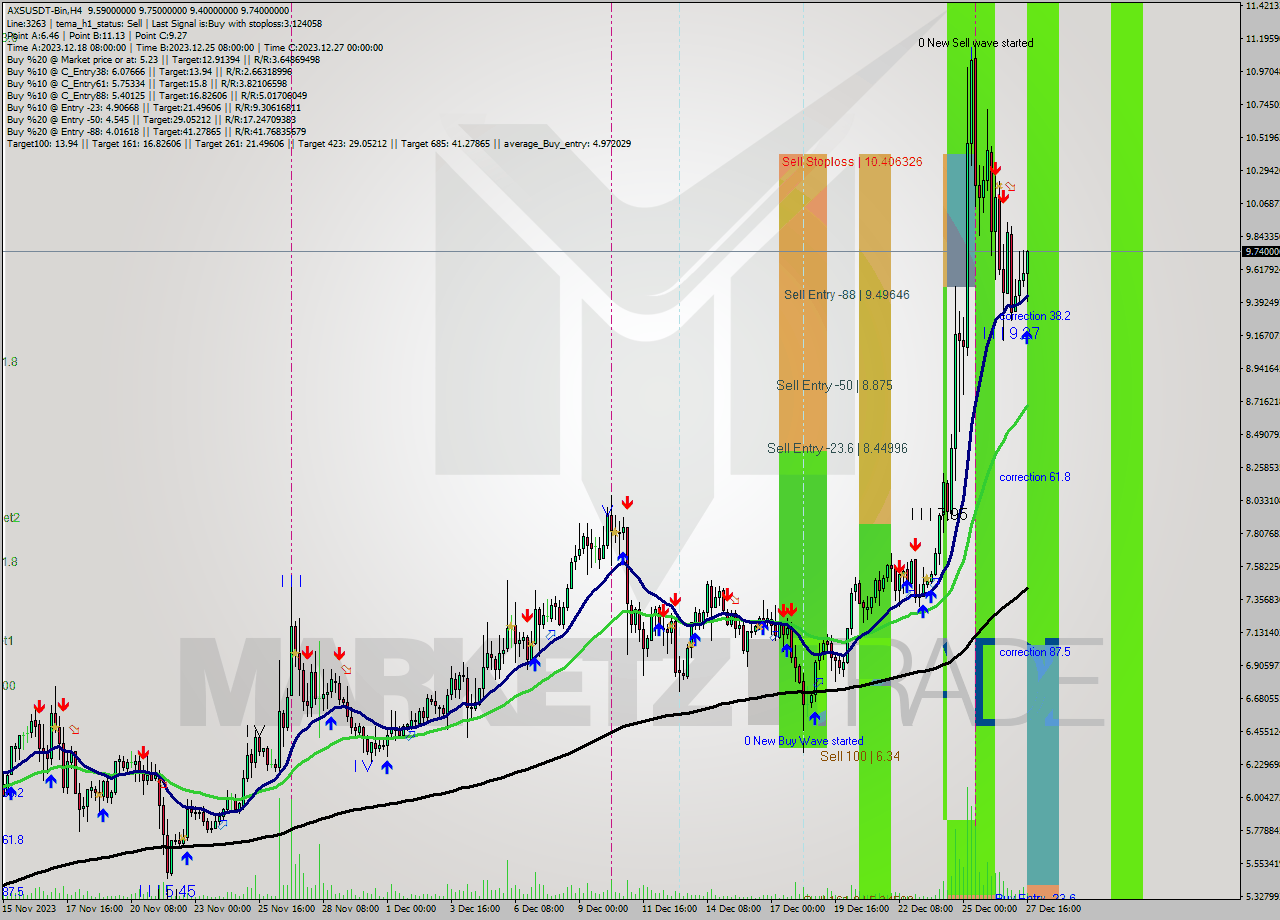
Task: Click the 'Sell Entry -23.6 | 8.44996' label
Action: [x=837, y=448]
